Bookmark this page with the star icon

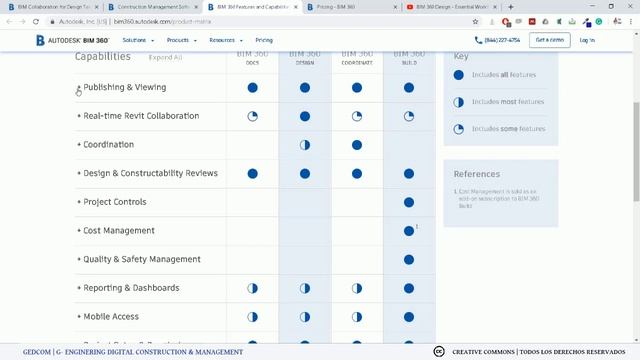(x=475, y=22)
